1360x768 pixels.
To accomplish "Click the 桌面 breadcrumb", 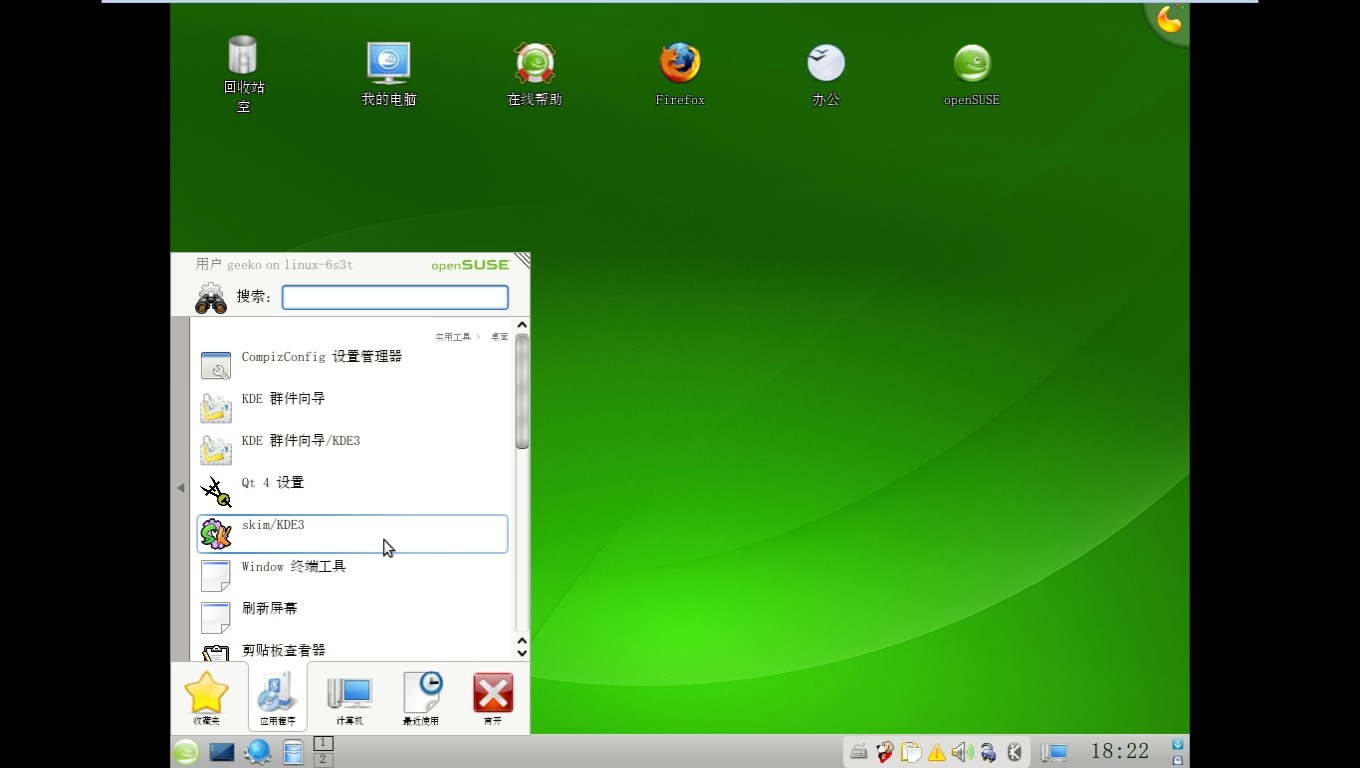I will (x=499, y=337).
